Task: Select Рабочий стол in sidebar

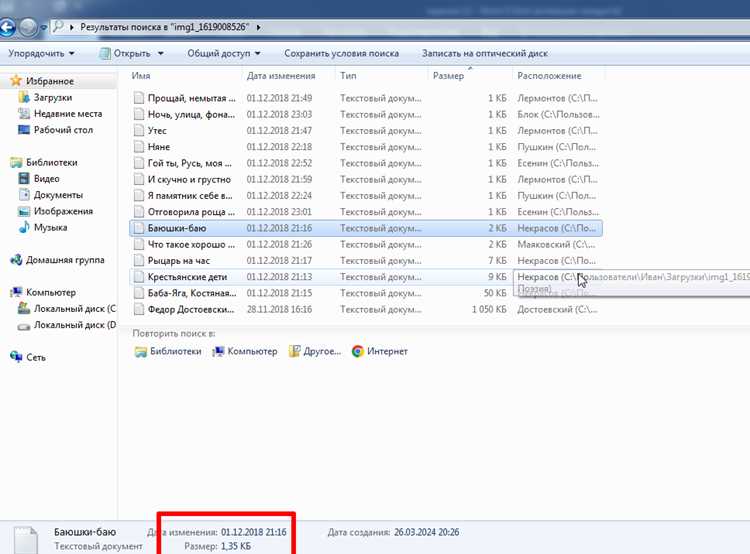Action: click(63, 130)
